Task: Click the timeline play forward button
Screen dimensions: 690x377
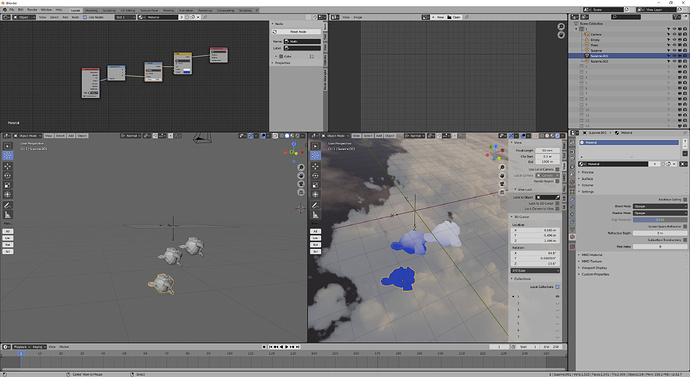Action: [x=287, y=347]
